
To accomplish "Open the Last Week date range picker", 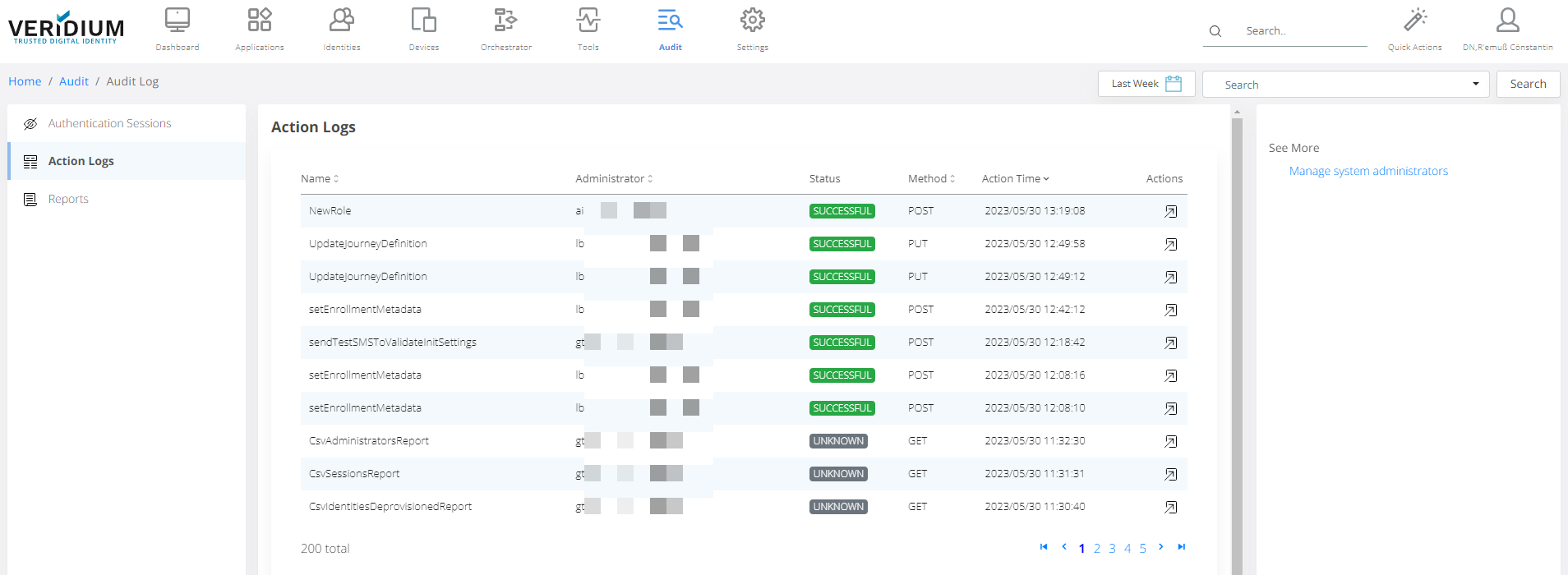I will pos(1146,84).
